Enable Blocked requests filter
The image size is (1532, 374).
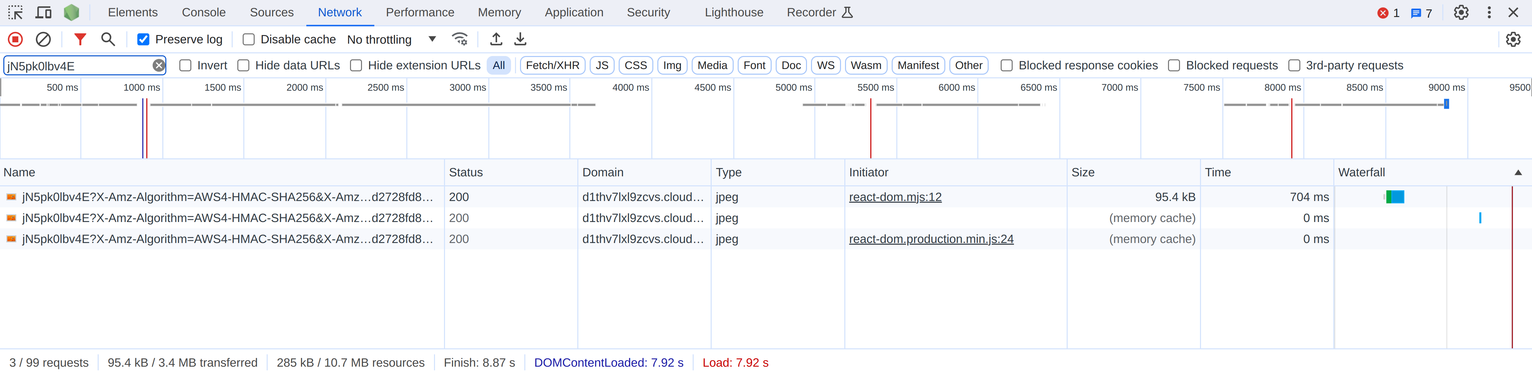pos(1174,65)
